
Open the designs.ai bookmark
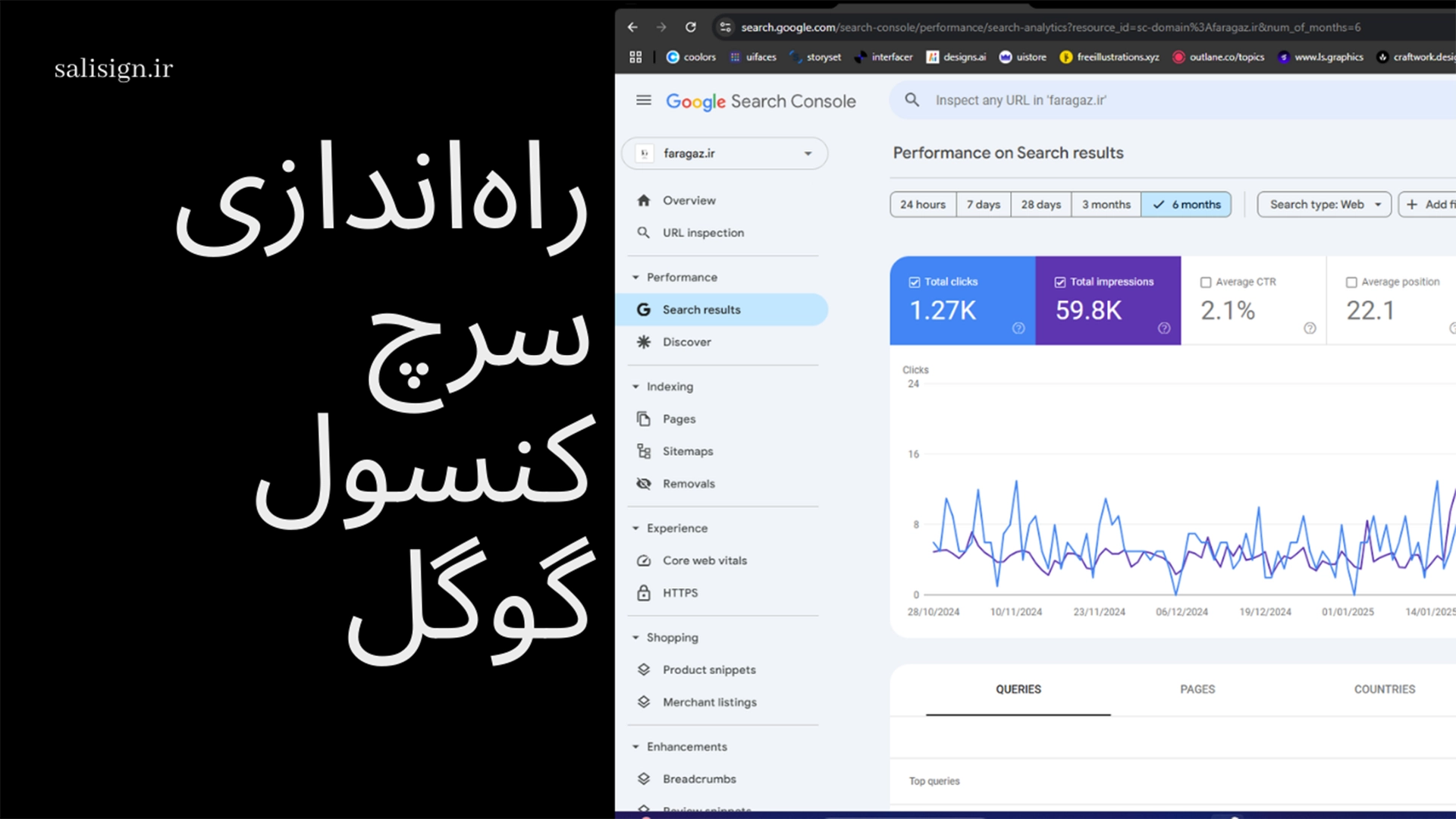[956, 57]
